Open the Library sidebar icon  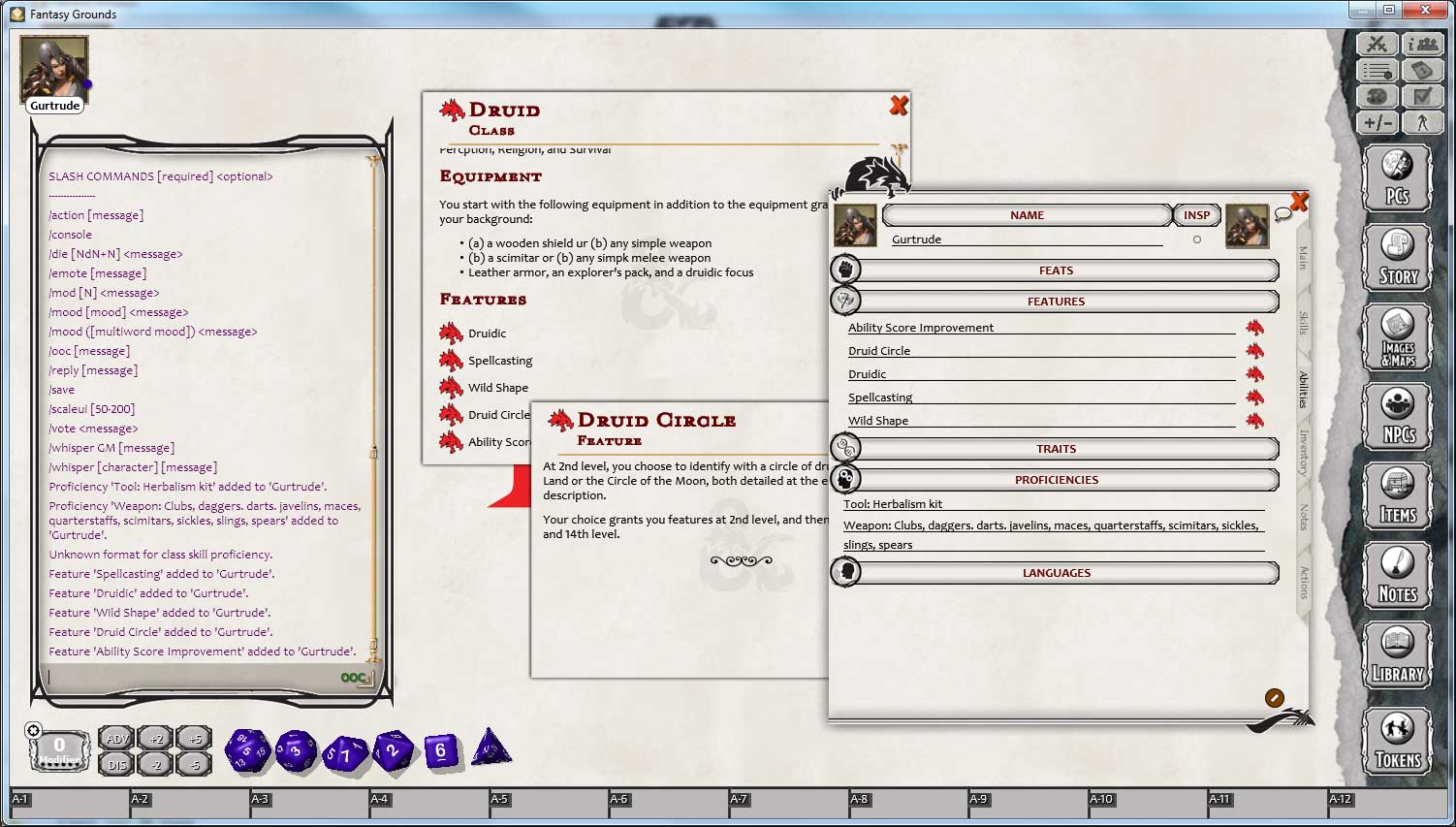coord(1397,655)
